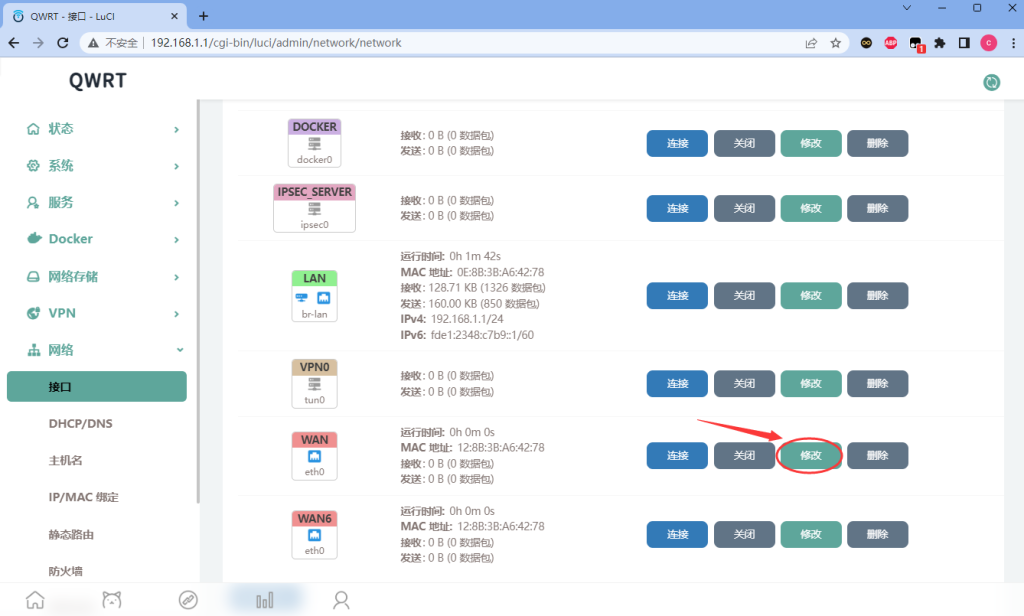Reload the page with the refresh icon

click(x=63, y=43)
